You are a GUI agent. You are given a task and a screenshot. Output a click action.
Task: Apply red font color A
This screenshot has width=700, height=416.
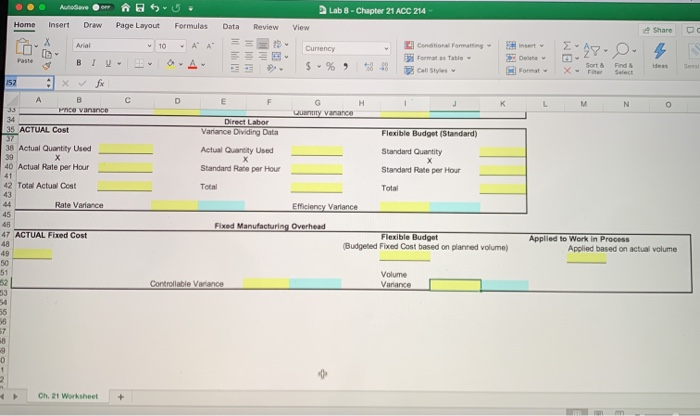[x=192, y=64]
